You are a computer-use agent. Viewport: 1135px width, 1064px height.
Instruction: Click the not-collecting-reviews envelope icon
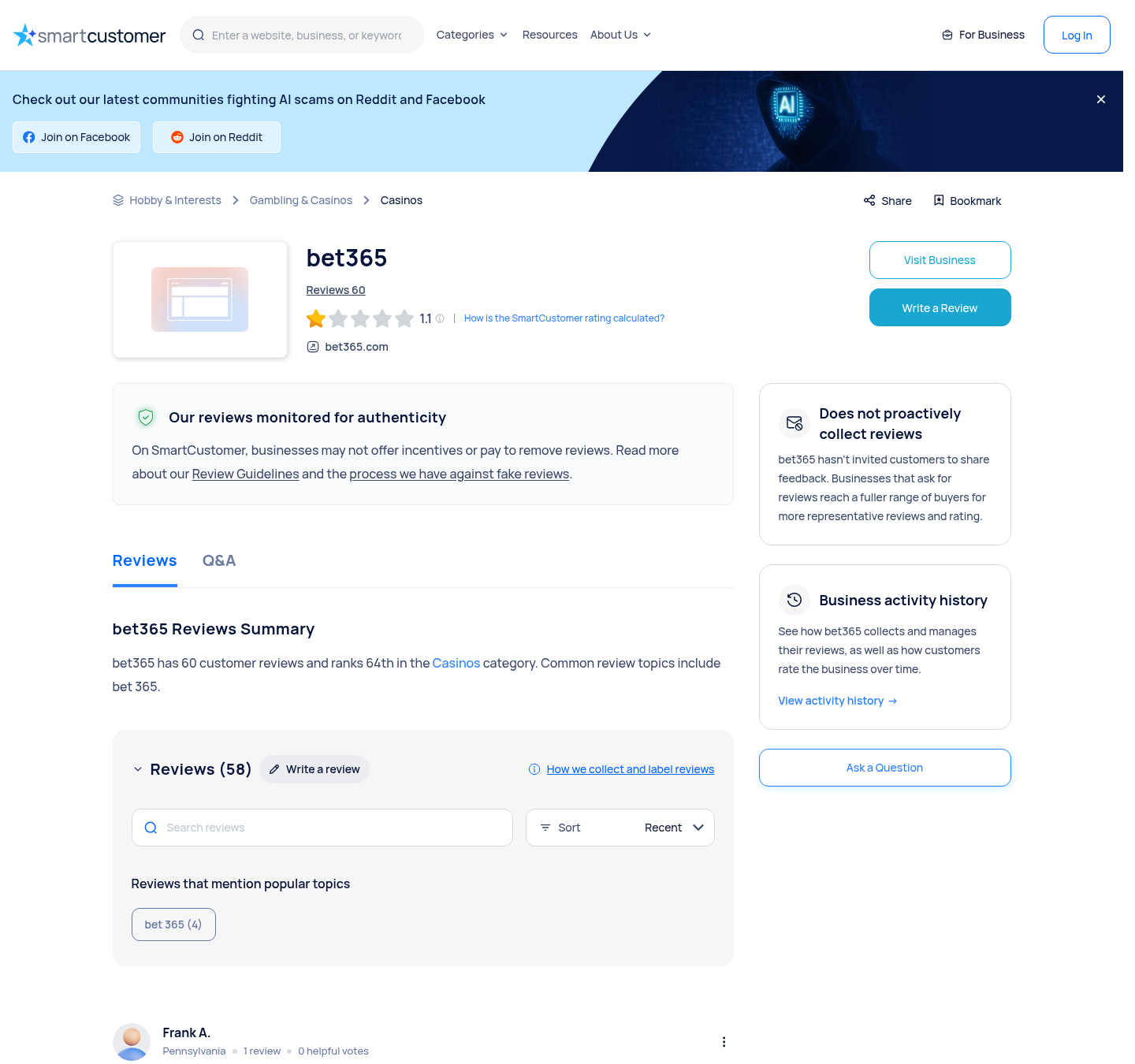(x=794, y=423)
